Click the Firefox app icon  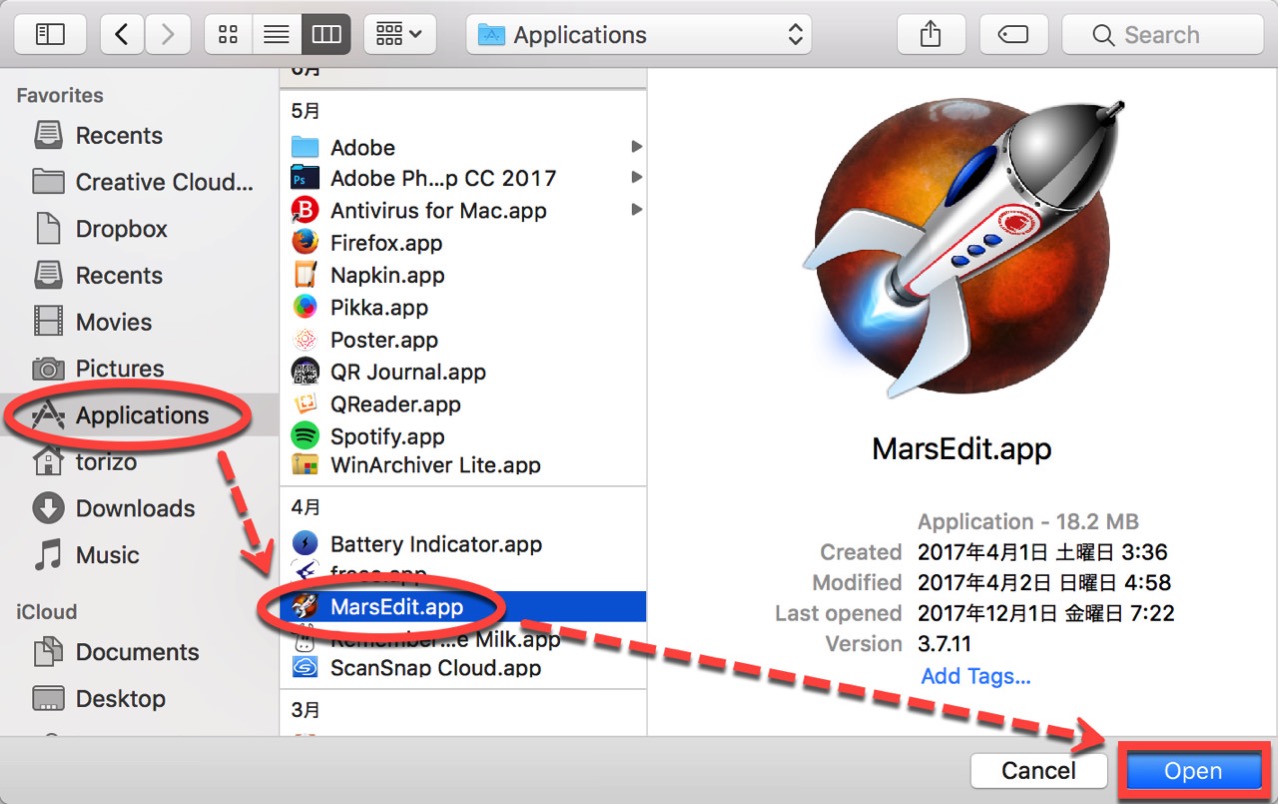[305, 242]
